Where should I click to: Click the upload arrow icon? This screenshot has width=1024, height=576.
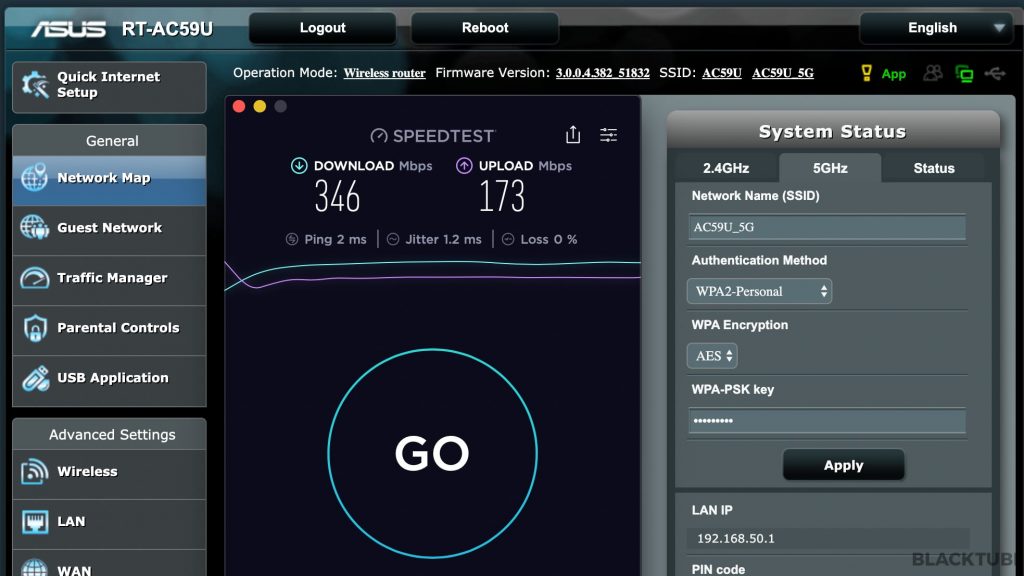[x=464, y=166]
